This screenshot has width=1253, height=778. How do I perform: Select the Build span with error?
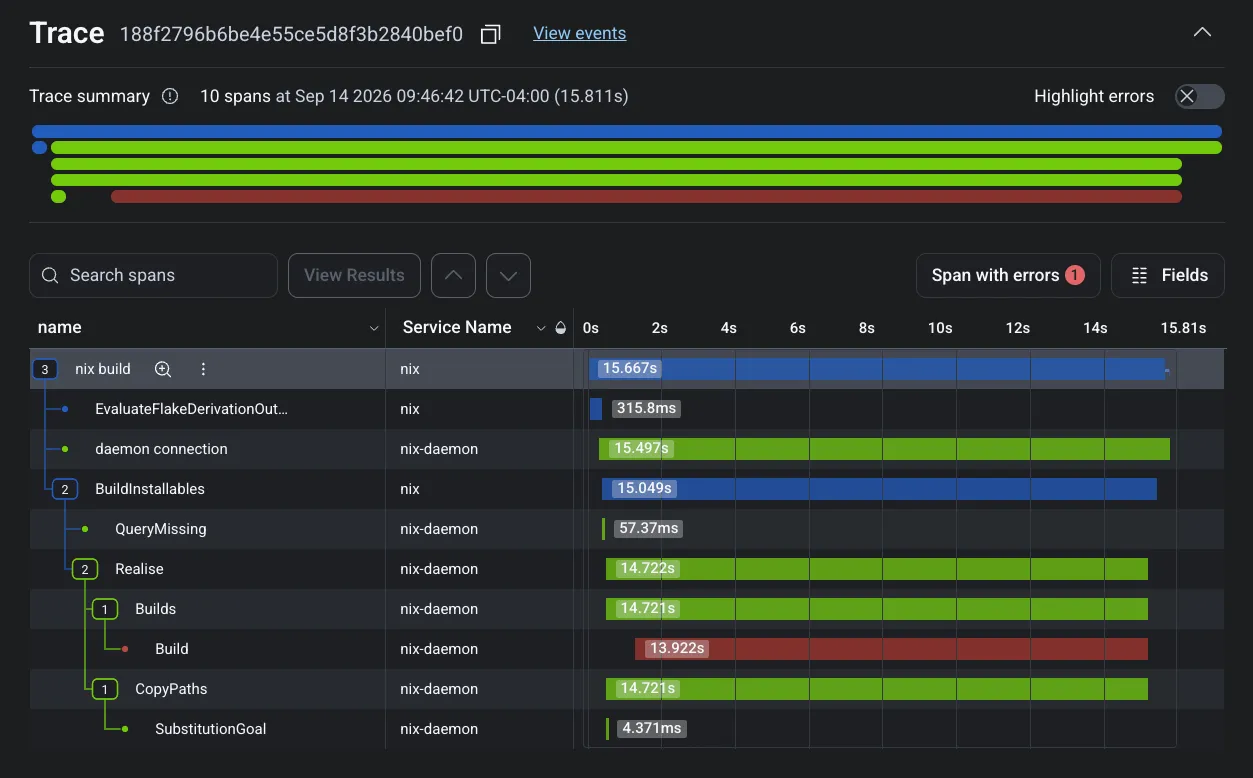(172, 649)
